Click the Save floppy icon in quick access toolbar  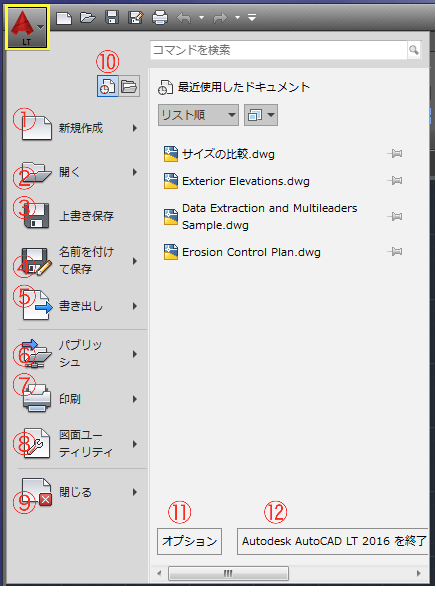pyautogui.click(x=112, y=17)
